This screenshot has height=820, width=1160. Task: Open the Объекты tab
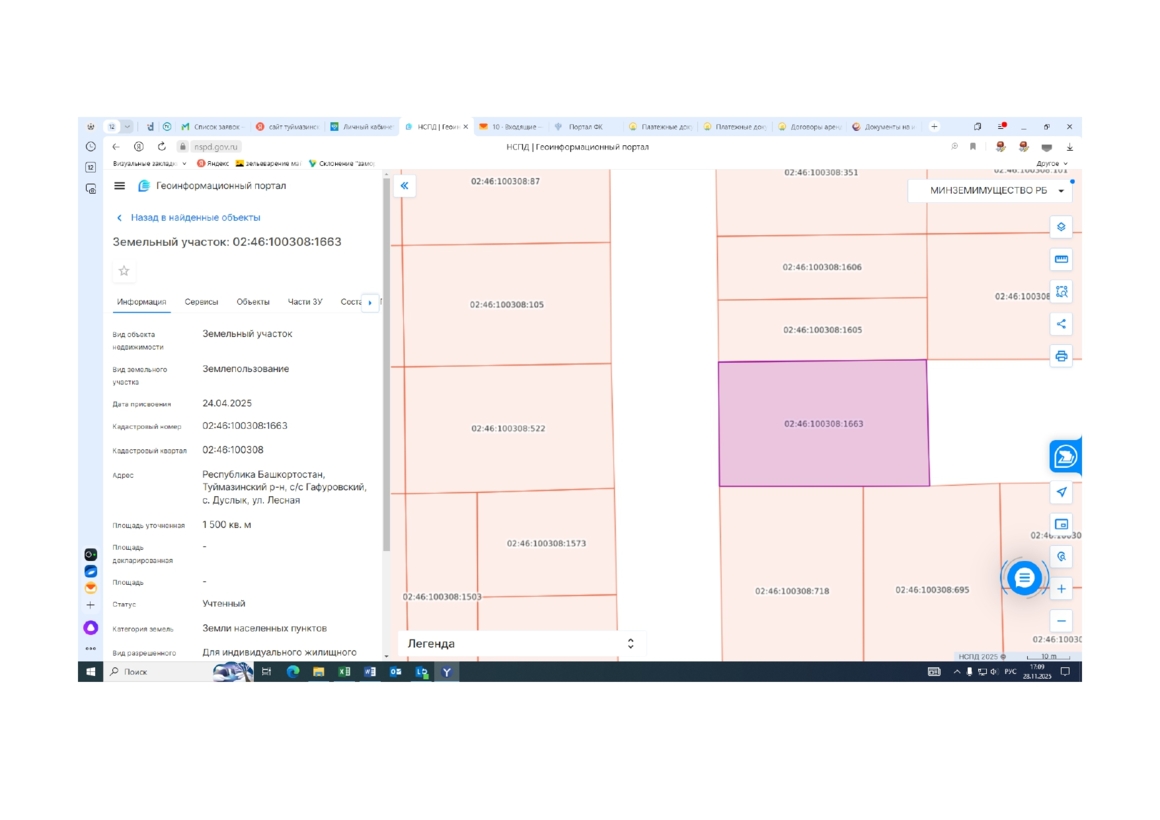point(253,302)
